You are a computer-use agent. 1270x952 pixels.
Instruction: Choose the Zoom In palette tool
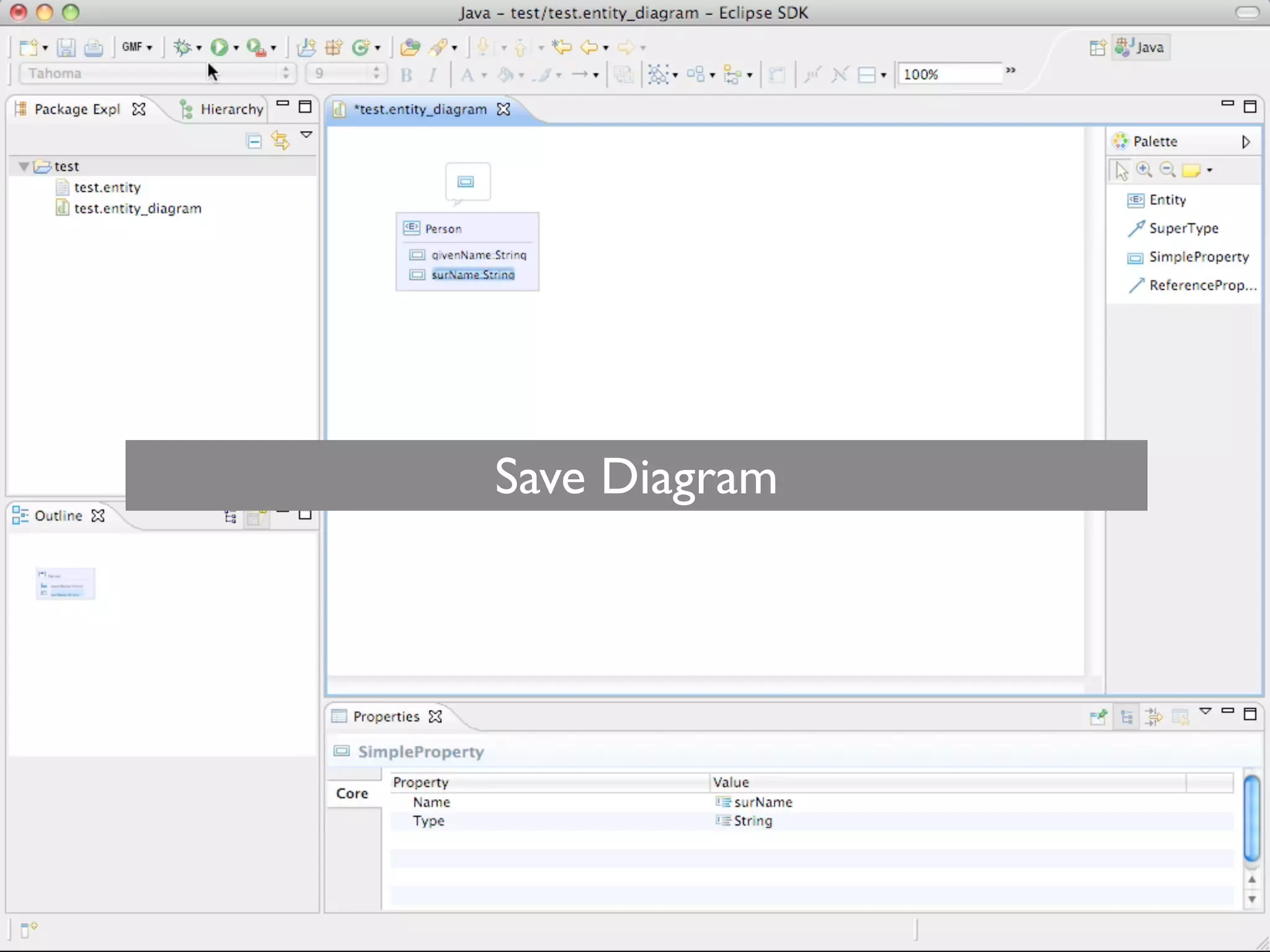pos(1144,170)
